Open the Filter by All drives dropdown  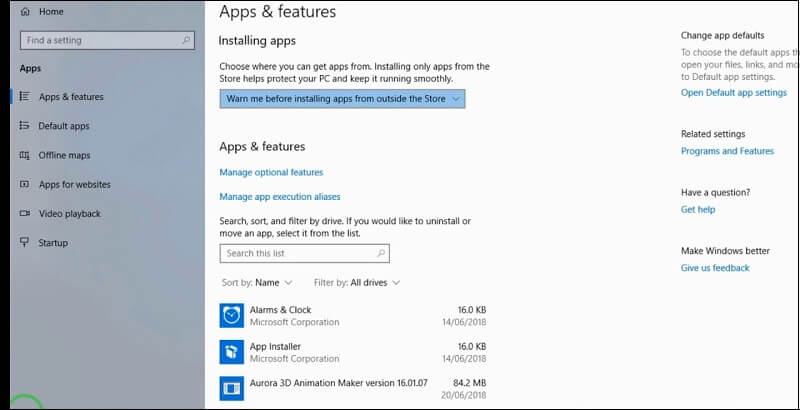pos(357,283)
